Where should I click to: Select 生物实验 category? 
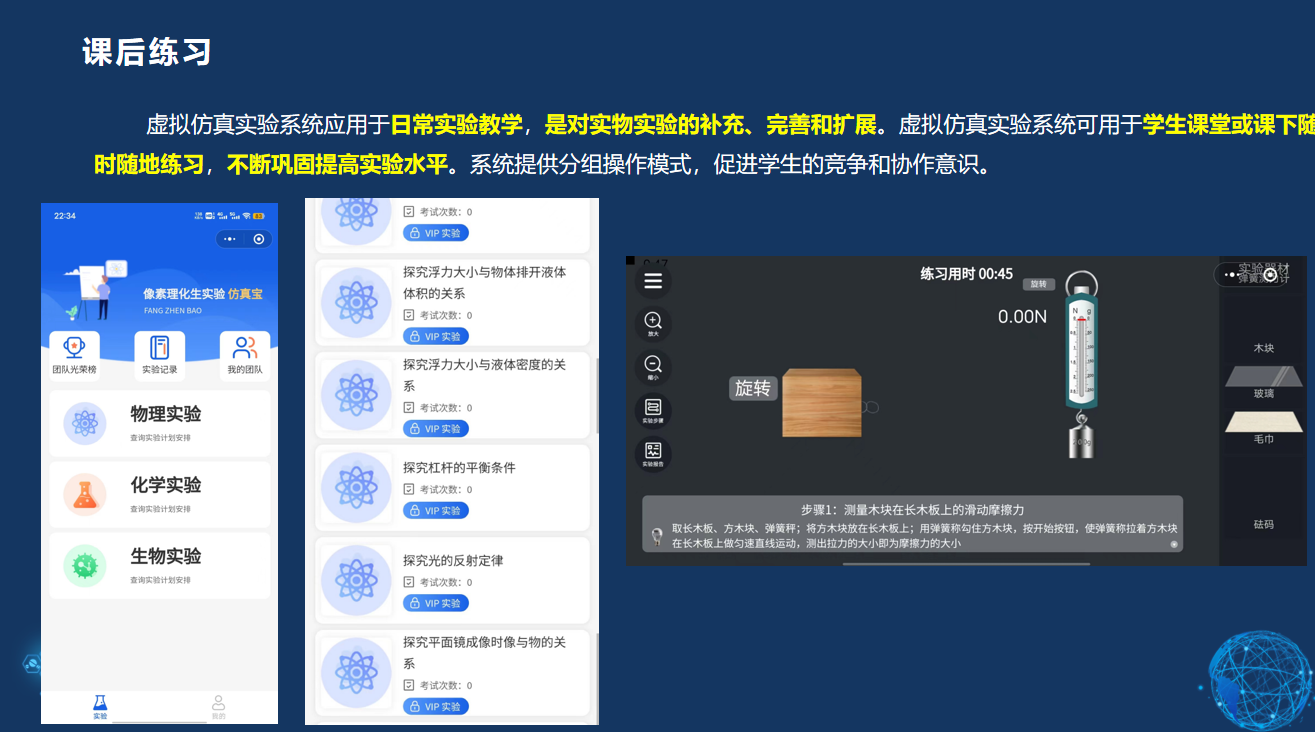tap(160, 565)
